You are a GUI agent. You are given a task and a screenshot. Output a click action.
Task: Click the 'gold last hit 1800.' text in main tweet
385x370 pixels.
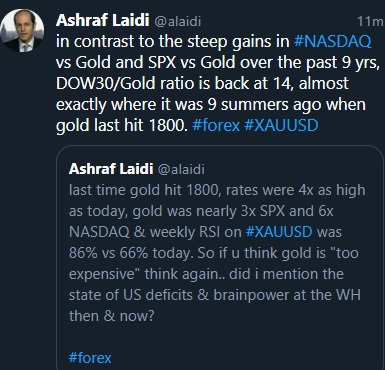coord(122,125)
